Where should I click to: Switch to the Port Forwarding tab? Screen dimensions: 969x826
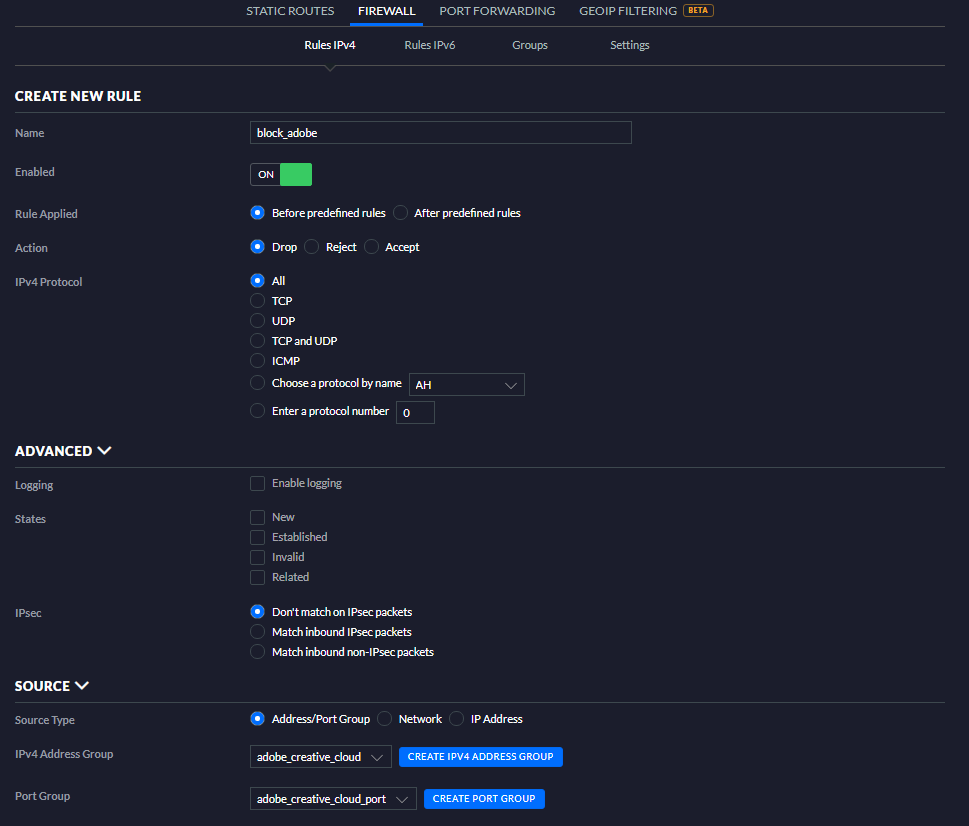click(497, 11)
